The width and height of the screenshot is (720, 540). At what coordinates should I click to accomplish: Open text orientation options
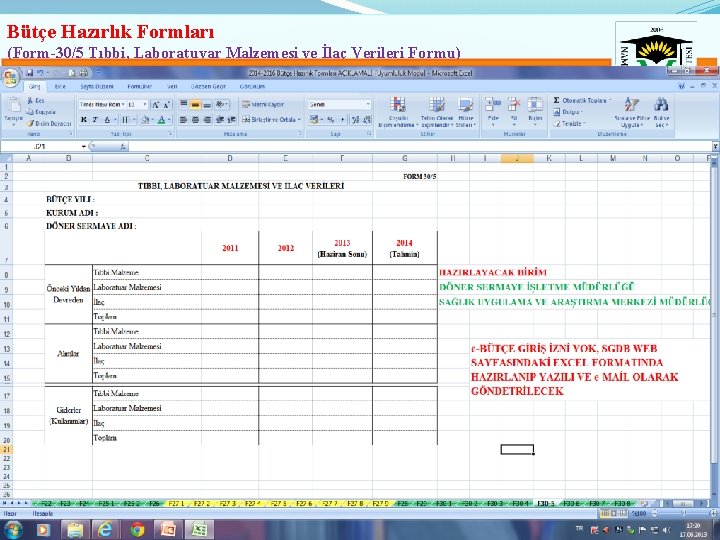pos(222,105)
